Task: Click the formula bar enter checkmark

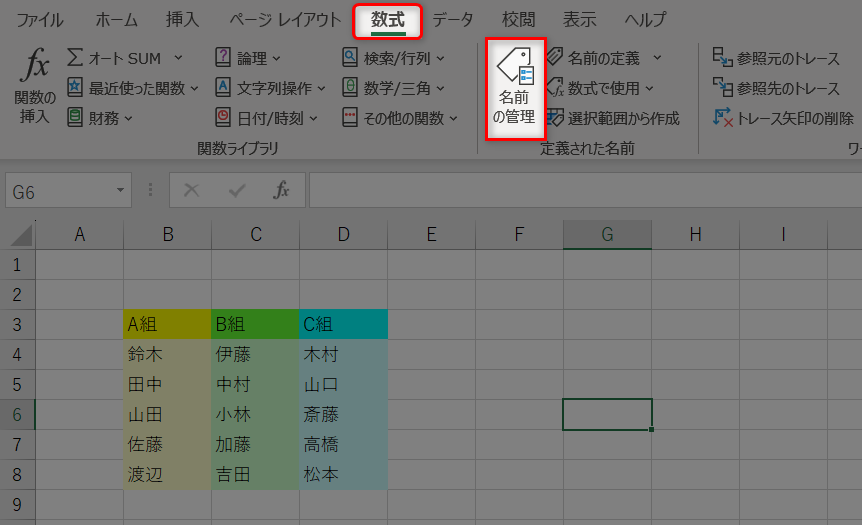Action: [237, 191]
